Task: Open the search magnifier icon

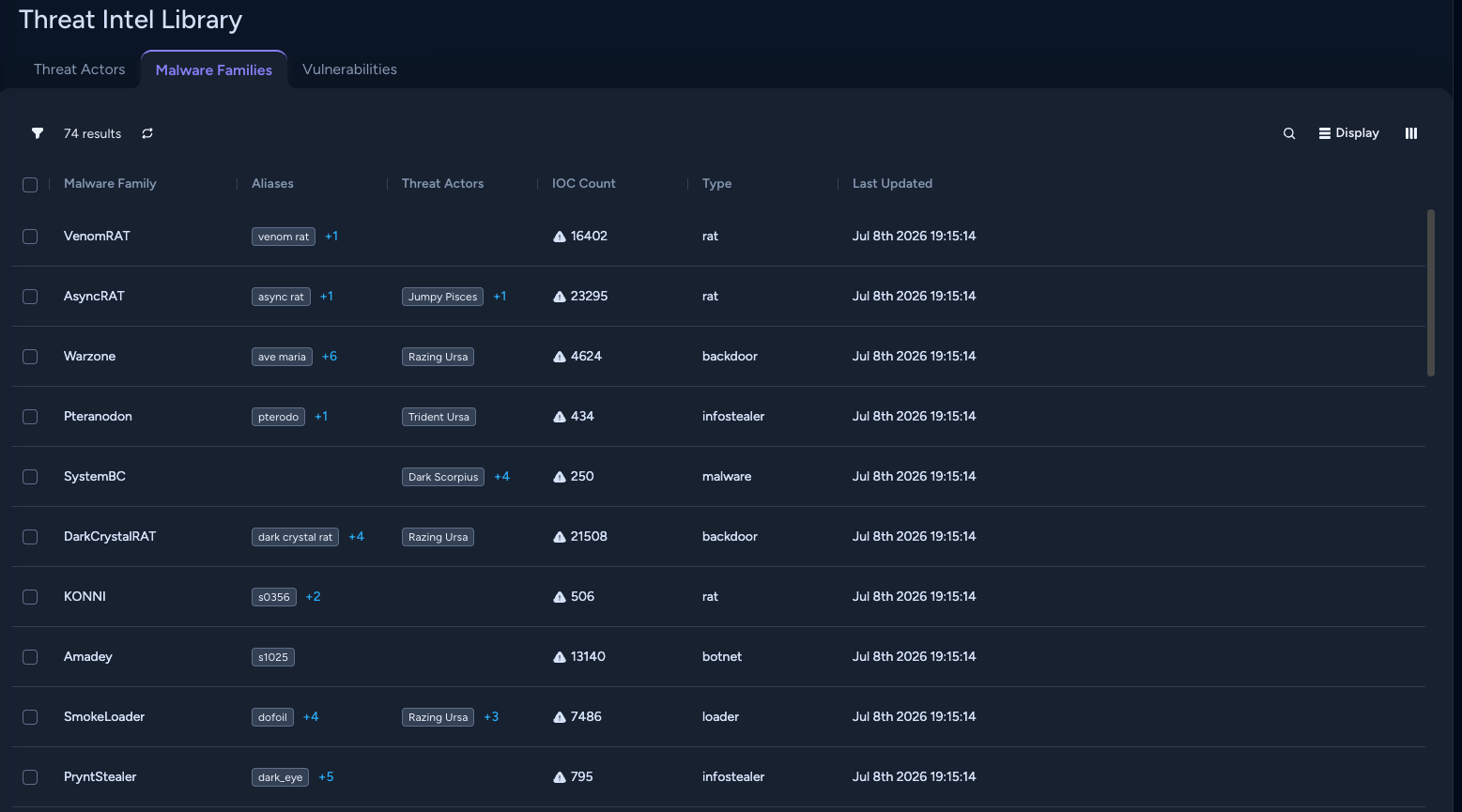Action: pos(1289,133)
